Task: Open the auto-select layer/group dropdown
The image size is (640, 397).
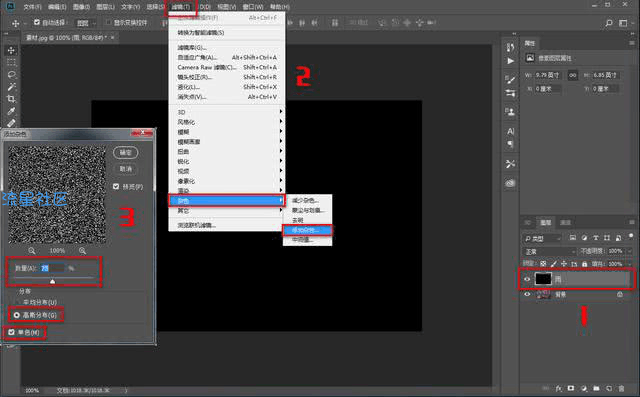Action: coord(87,23)
